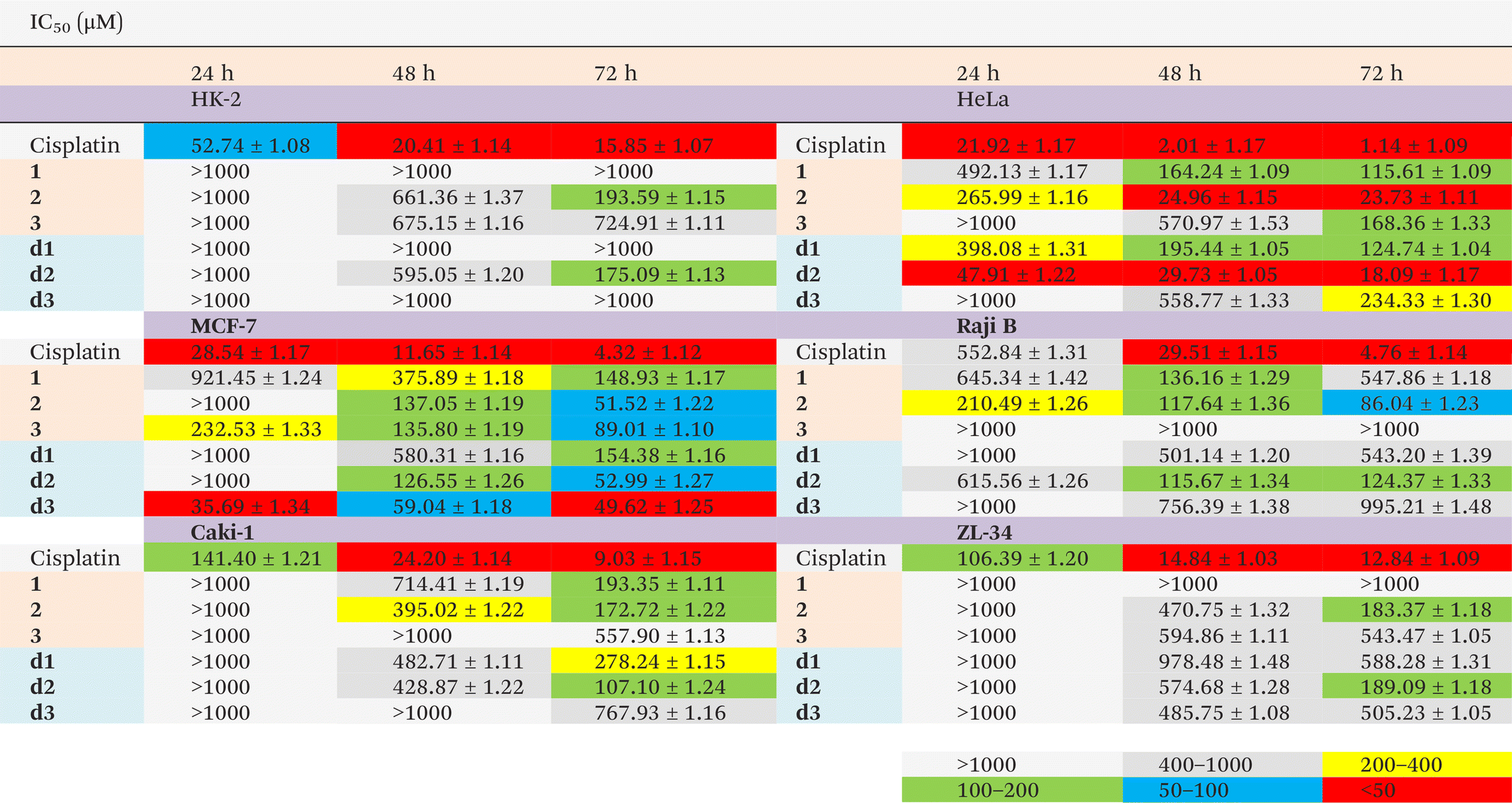Image resolution: width=1512 pixels, height=803 pixels.
Task: Click the red <50 legend swatch
Action: 1417,789
